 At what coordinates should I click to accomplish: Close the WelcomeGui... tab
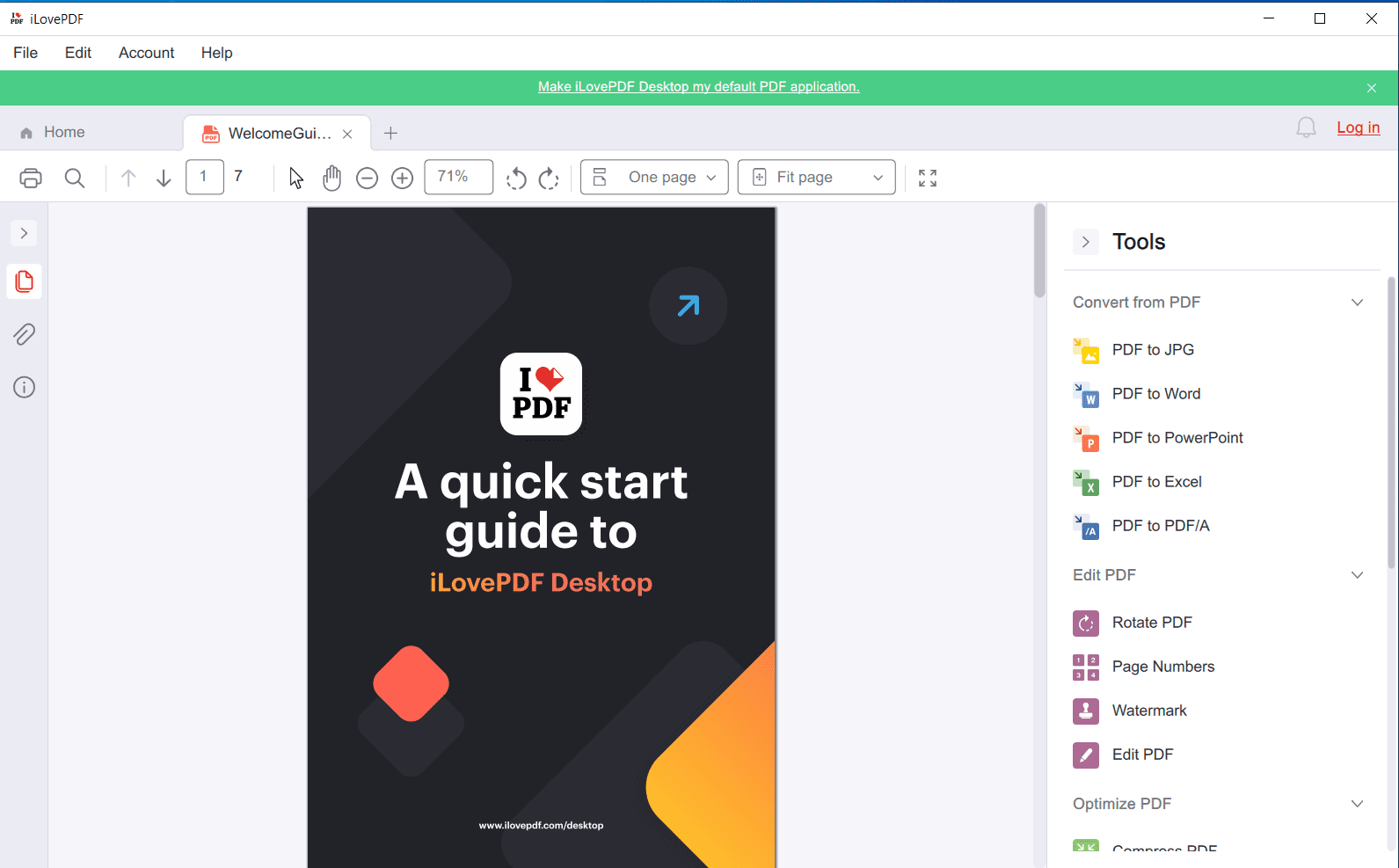(347, 135)
